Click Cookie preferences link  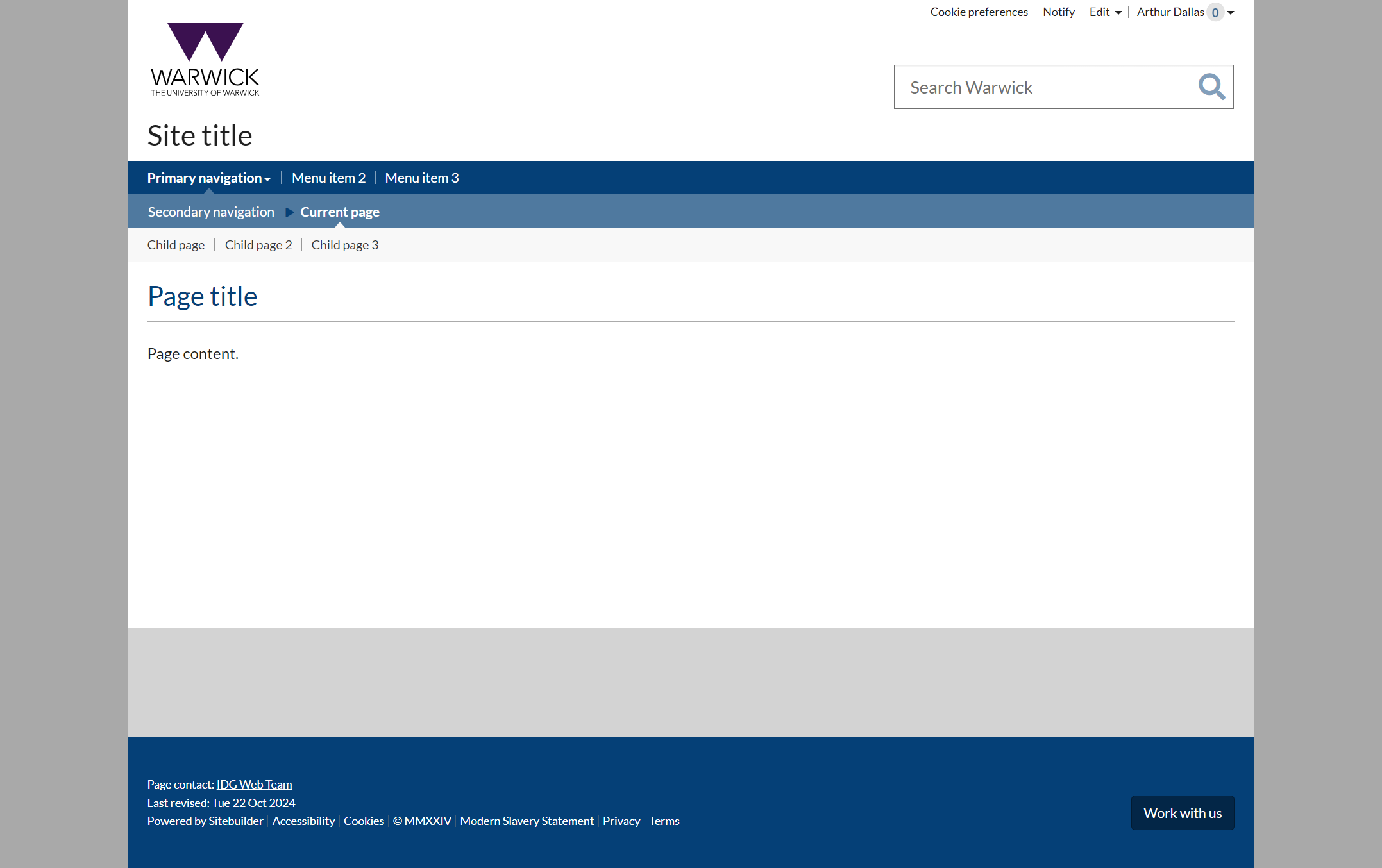pyautogui.click(x=979, y=12)
